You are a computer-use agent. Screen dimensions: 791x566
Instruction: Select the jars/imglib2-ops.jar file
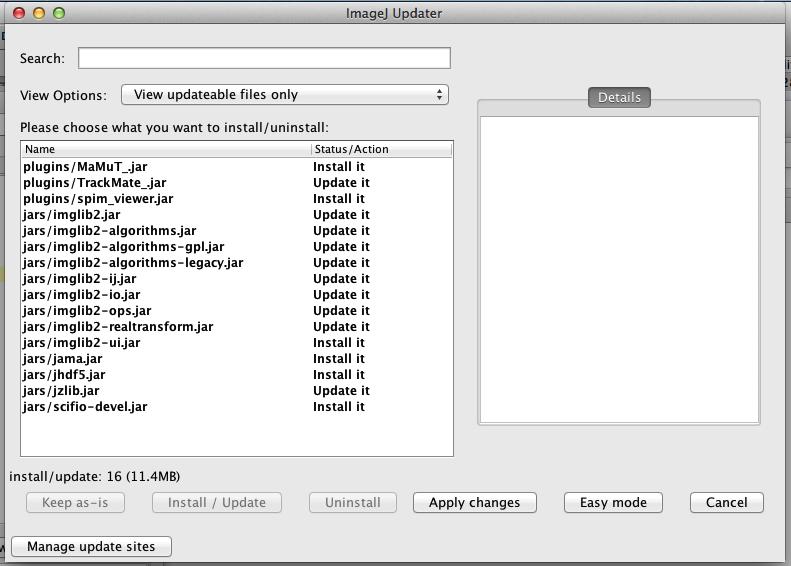pyautogui.click(x=237, y=311)
